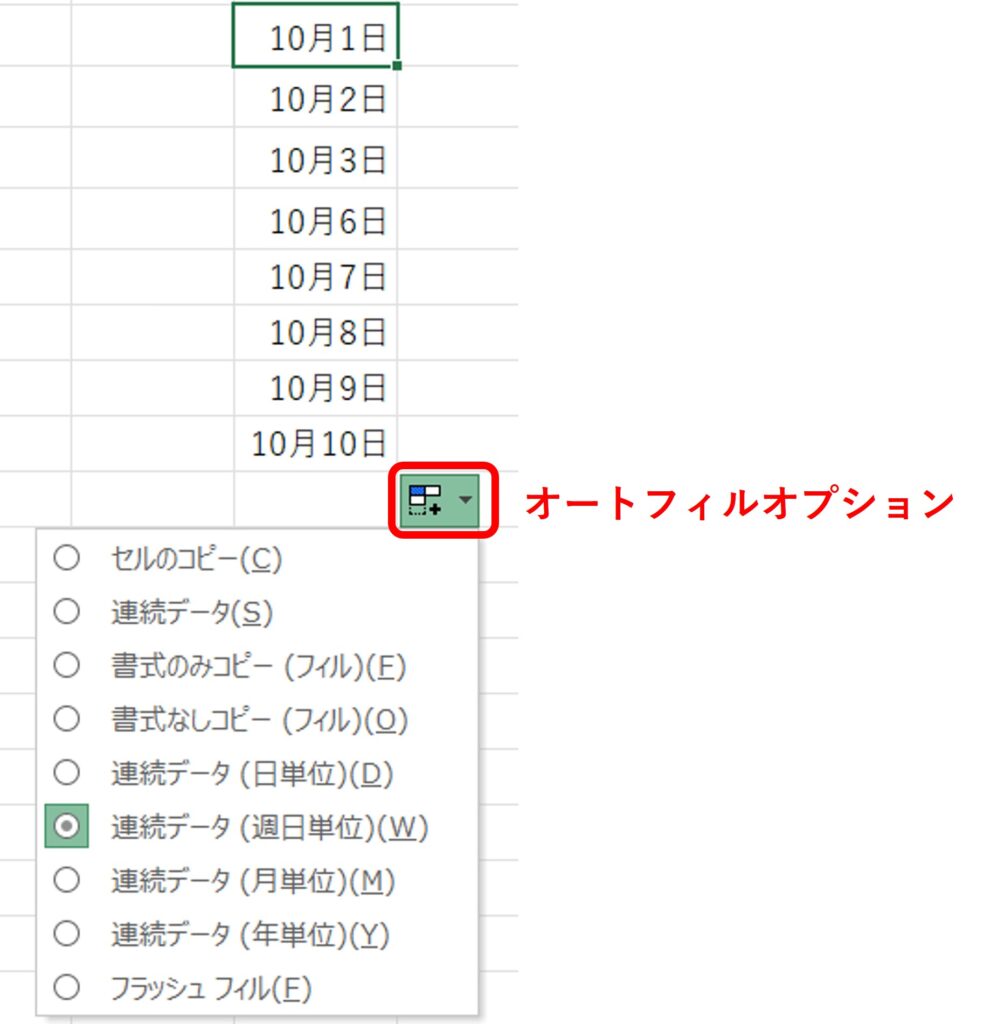Click the cell showing 10月2日
991x1024 pixels.
[316, 99]
